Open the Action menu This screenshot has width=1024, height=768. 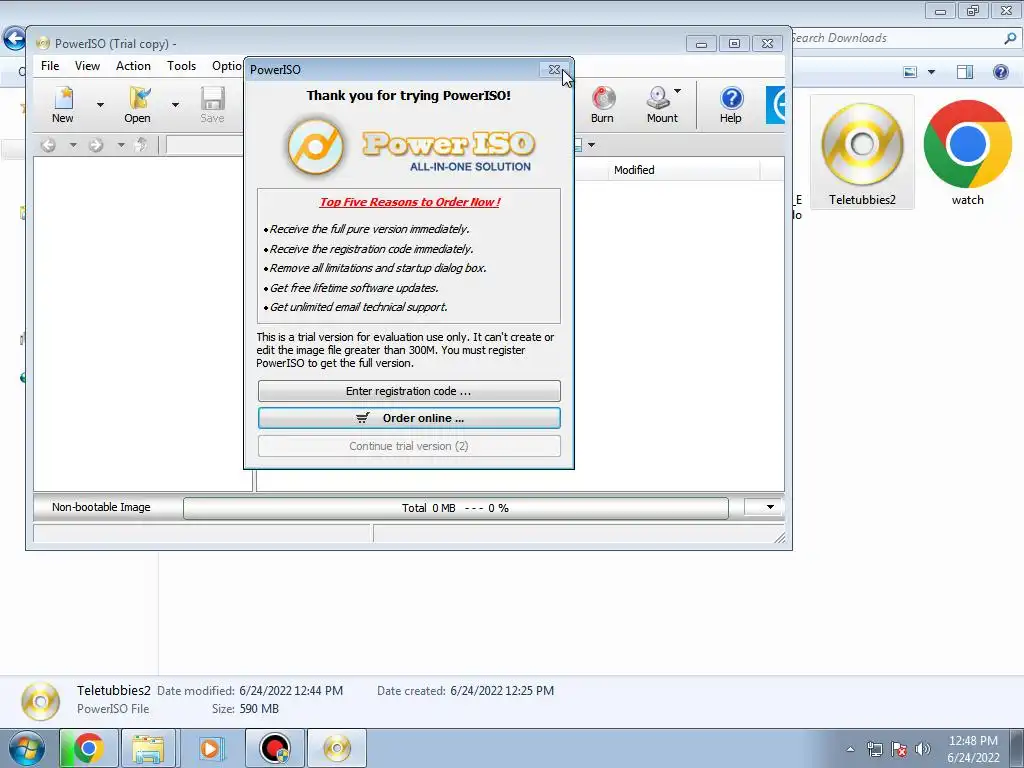coord(133,66)
